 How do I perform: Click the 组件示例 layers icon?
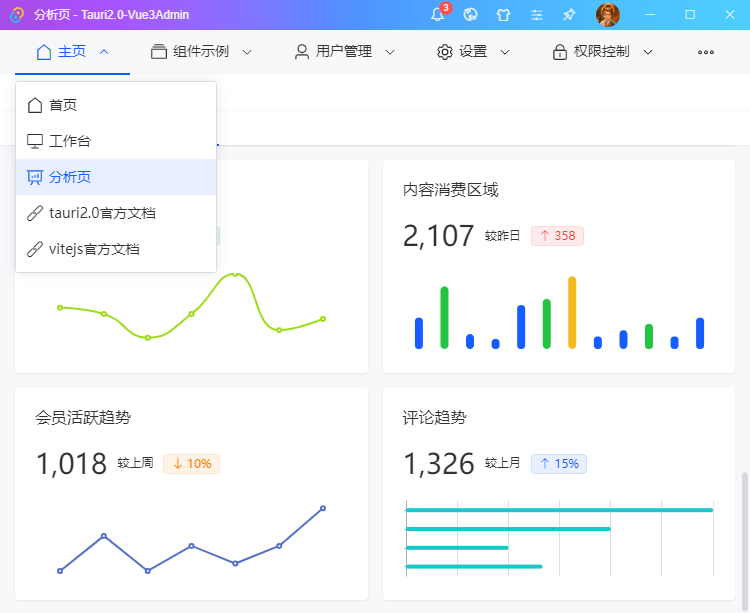click(x=159, y=52)
